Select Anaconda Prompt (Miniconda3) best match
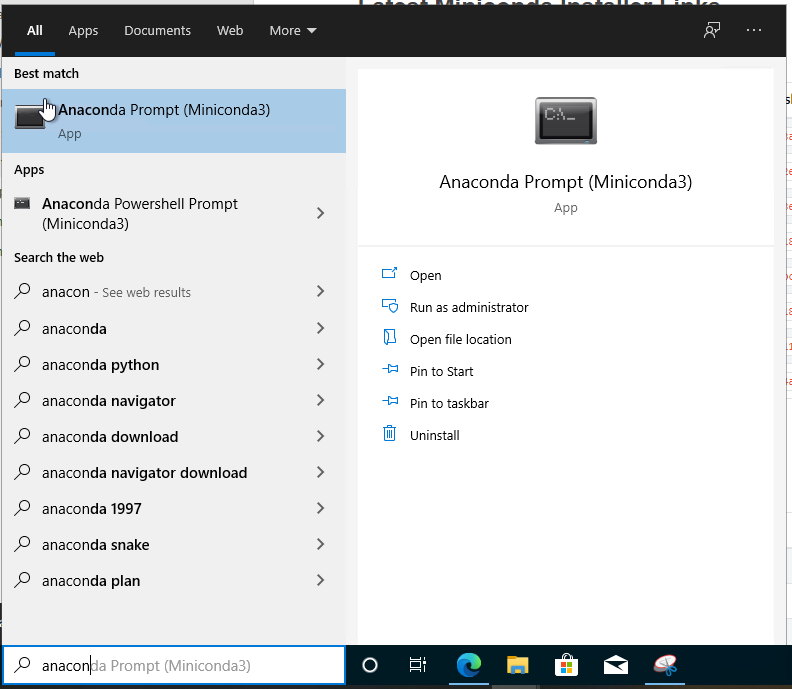792x689 pixels. click(174, 121)
